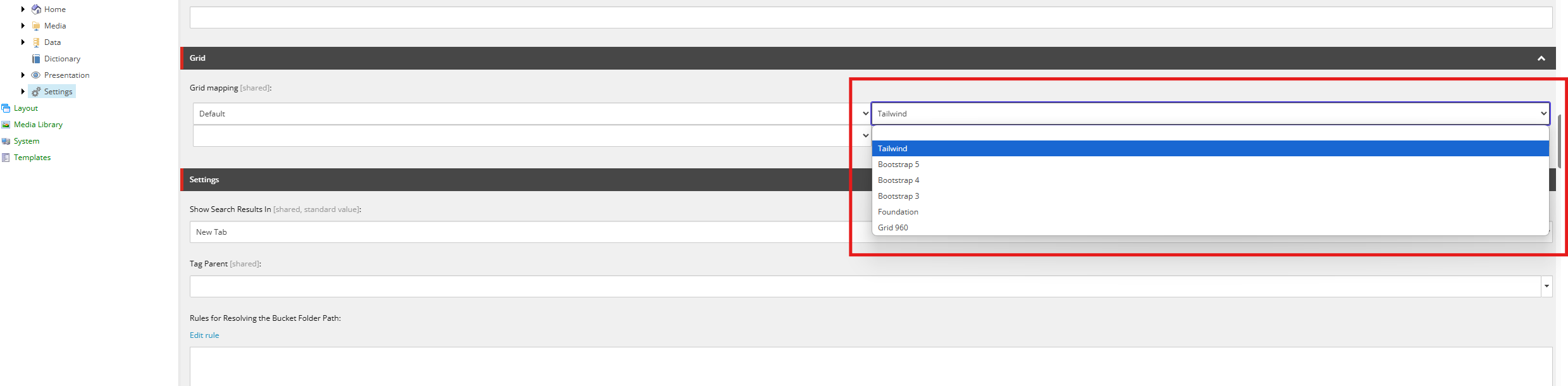The height and width of the screenshot is (386, 1568).
Task: Expand the Data tree node
Action: pos(23,42)
